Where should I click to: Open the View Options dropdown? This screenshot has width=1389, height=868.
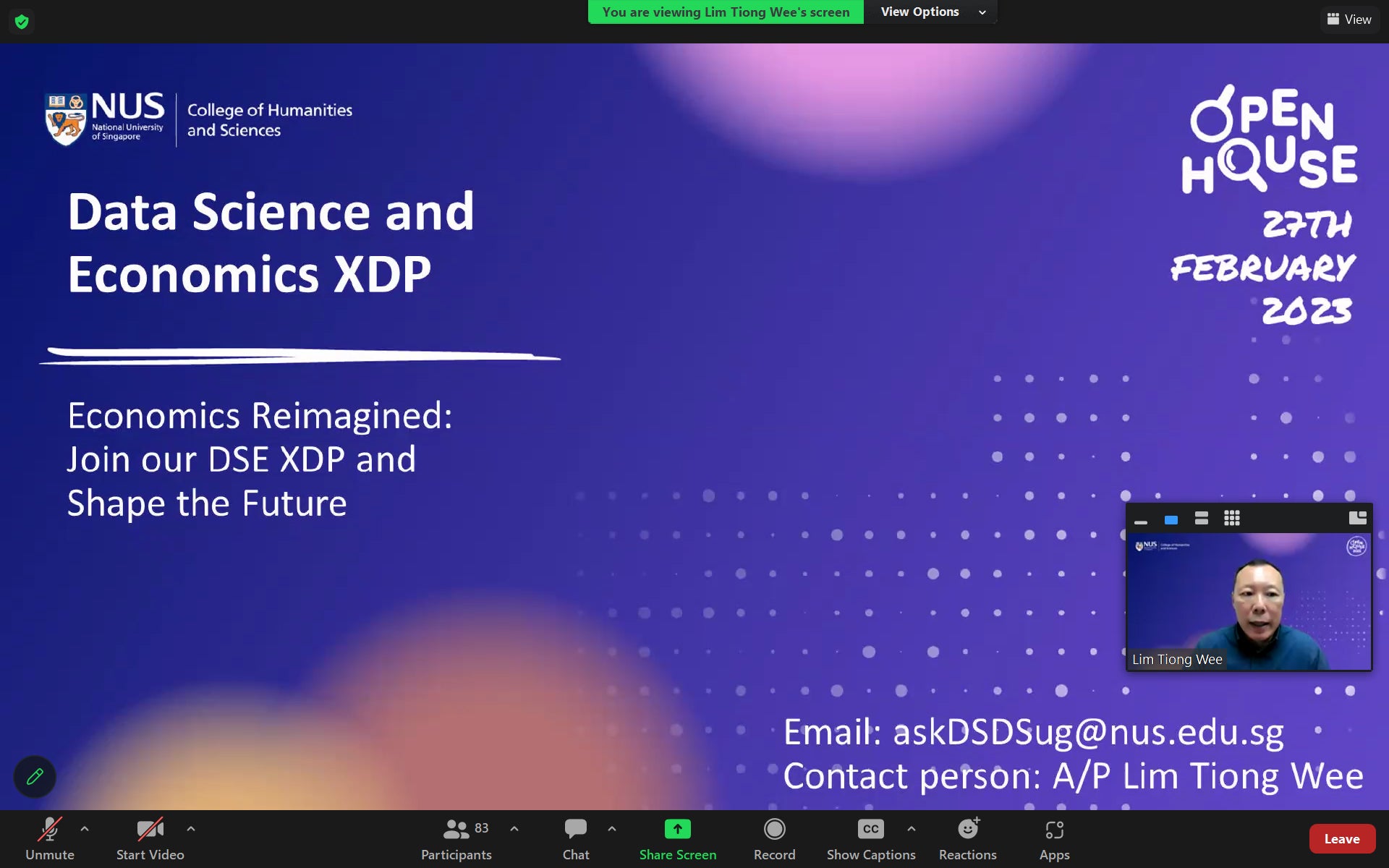[x=932, y=12]
